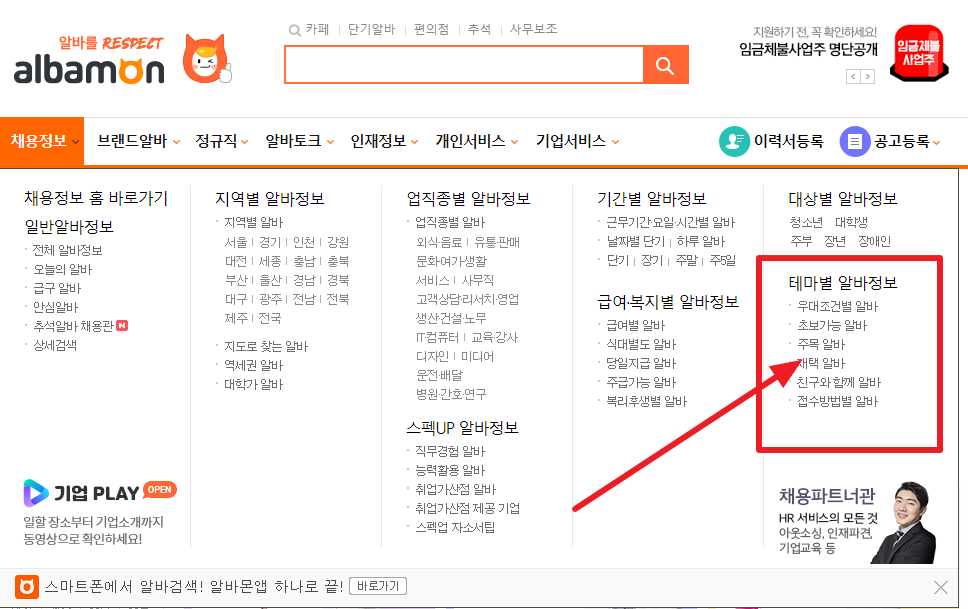The width and height of the screenshot is (968, 609).
Task: Expand the 채용정보 menu
Action: pyautogui.click(x=42, y=141)
